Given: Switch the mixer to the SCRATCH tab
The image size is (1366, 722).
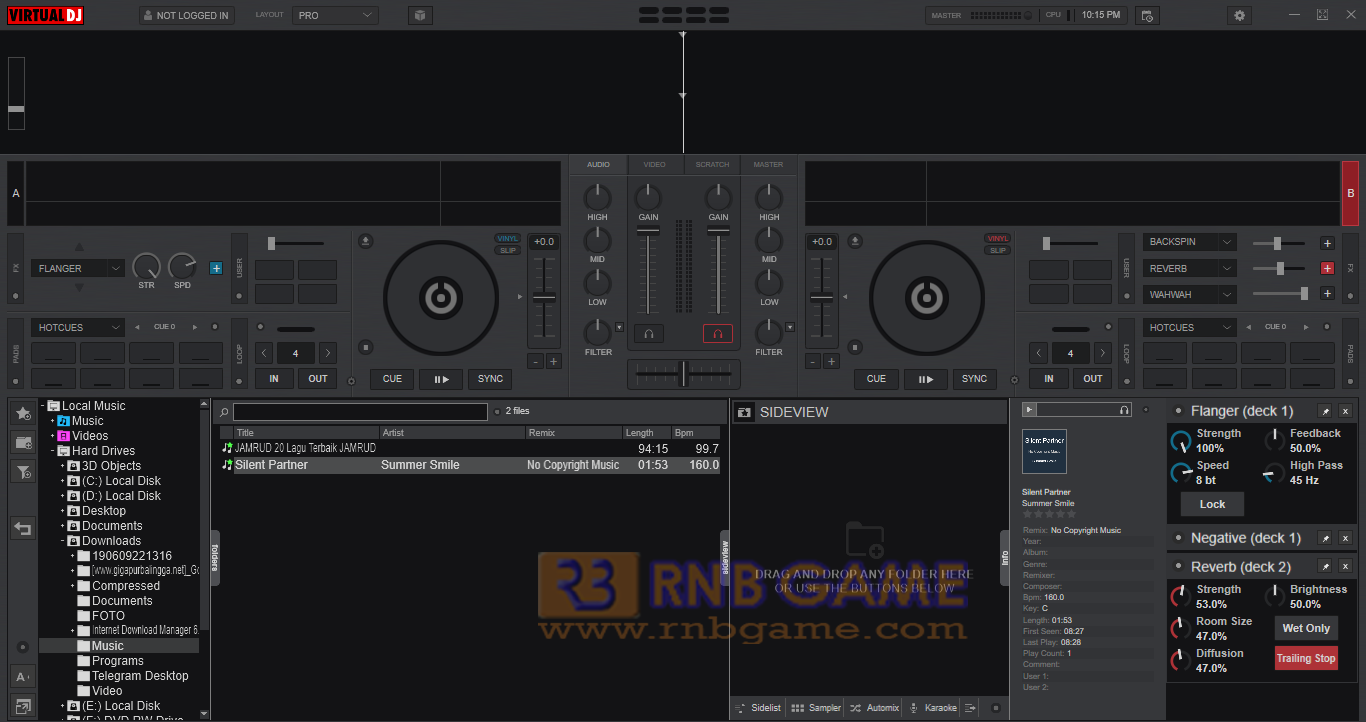Looking at the screenshot, I should pyautogui.click(x=712, y=164).
